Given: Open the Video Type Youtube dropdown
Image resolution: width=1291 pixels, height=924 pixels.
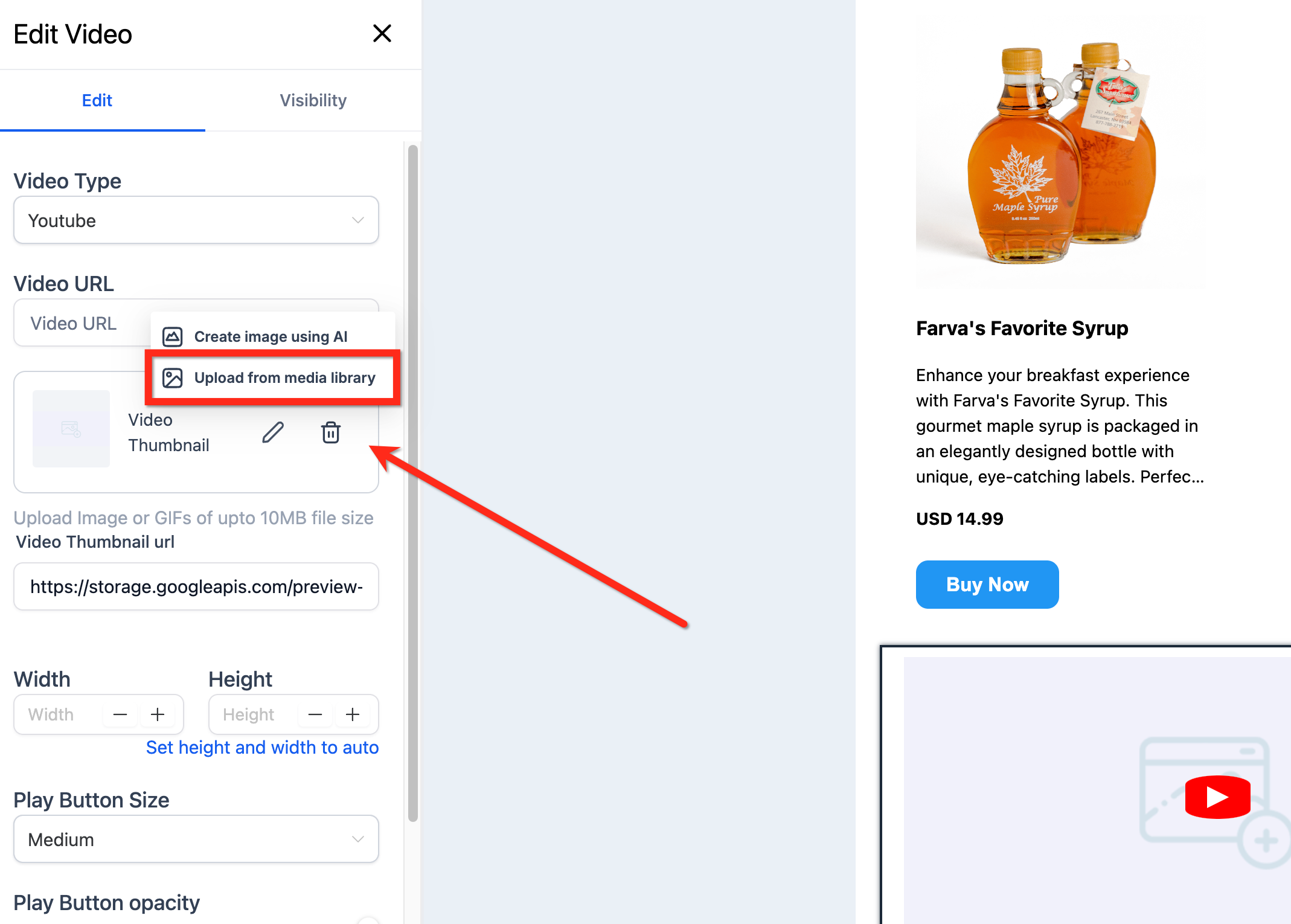Looking at the screenshot, I should (196, 220).
